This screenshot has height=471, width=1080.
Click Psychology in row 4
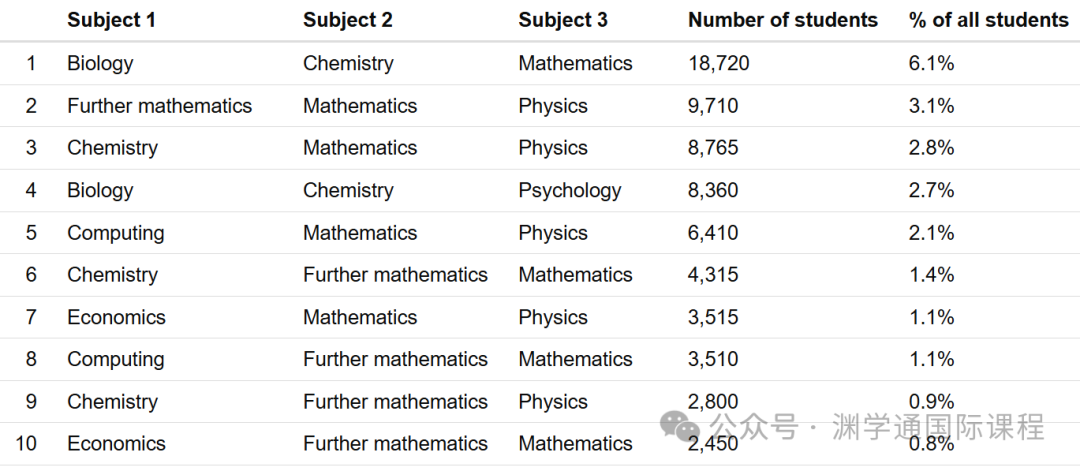[x=570, y=190]
